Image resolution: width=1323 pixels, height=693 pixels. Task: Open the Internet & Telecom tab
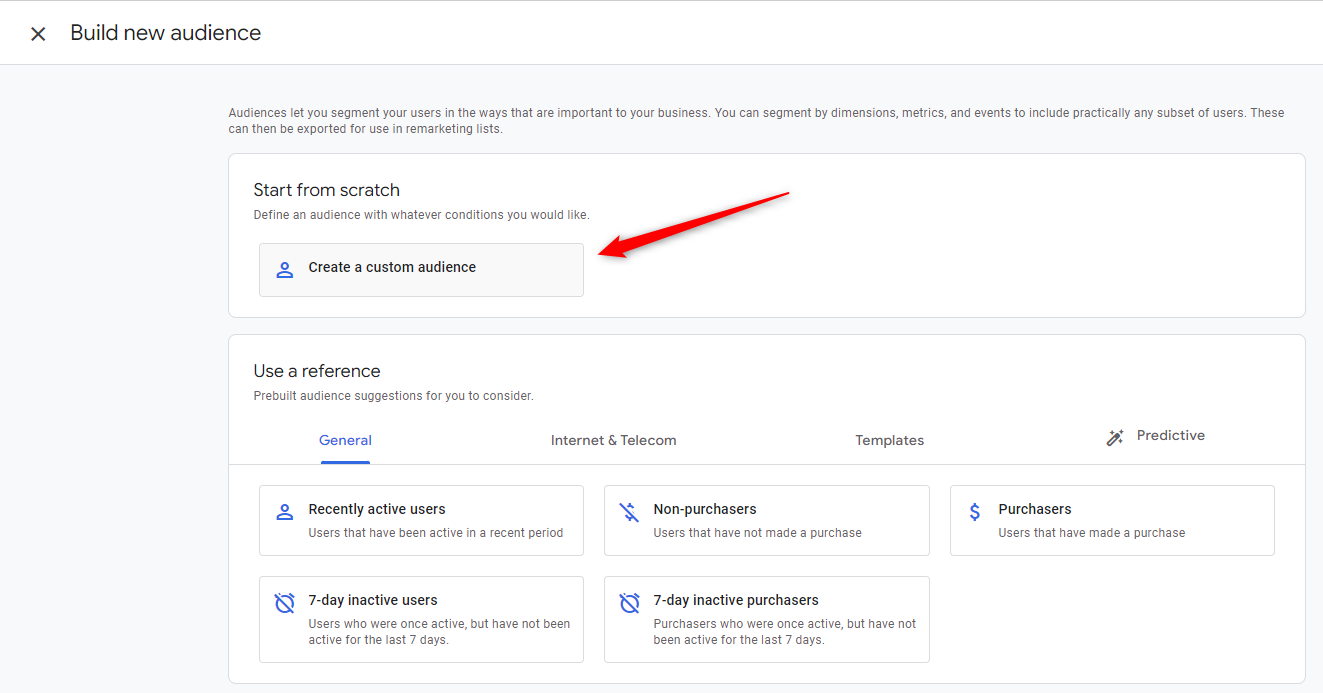[x=613, y=441]
